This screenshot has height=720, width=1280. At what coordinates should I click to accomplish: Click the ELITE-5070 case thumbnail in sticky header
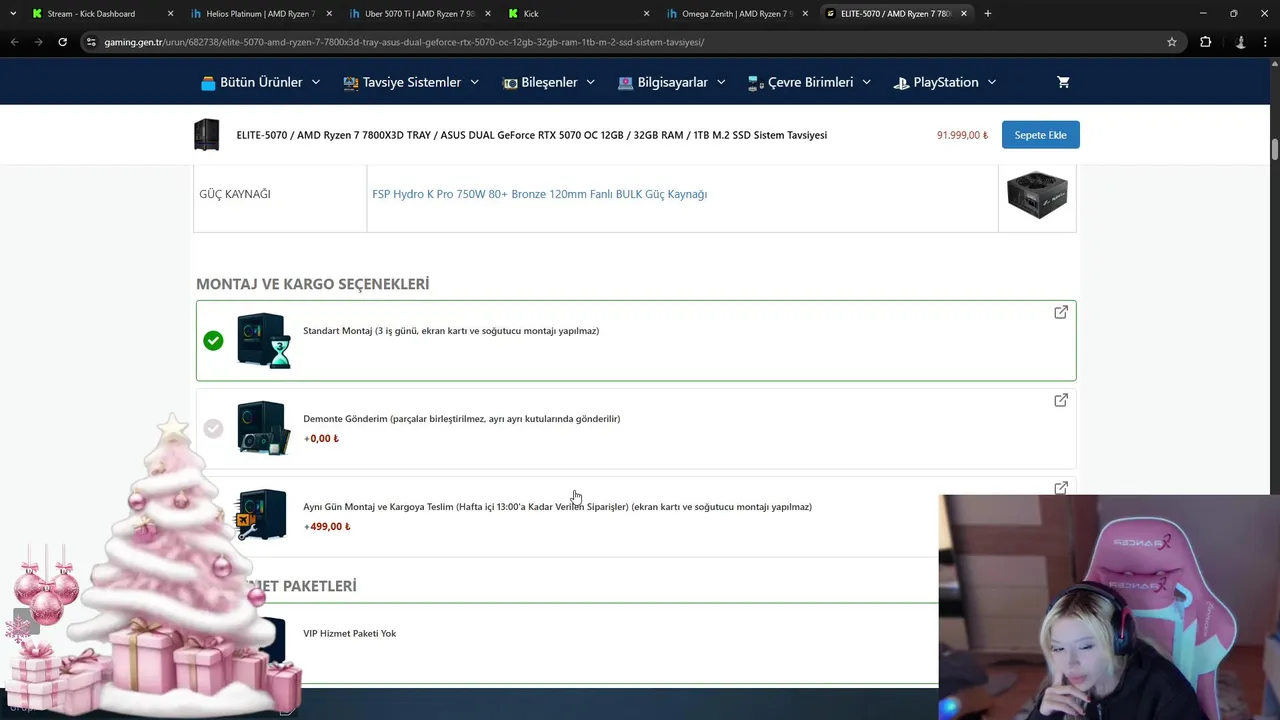pyautogui.click(x=207, y=135)
